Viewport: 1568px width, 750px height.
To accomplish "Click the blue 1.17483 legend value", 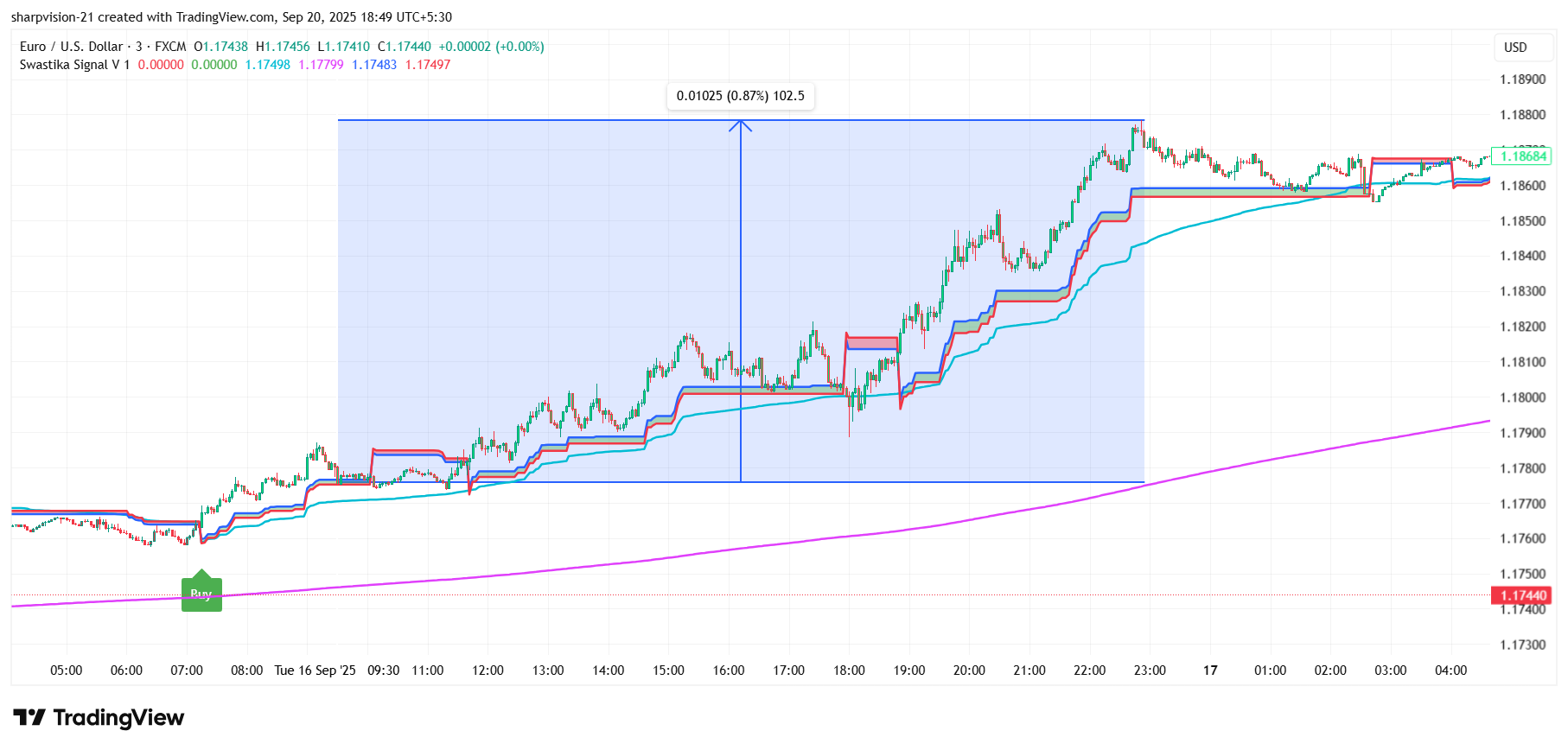I will pos(374,65).
